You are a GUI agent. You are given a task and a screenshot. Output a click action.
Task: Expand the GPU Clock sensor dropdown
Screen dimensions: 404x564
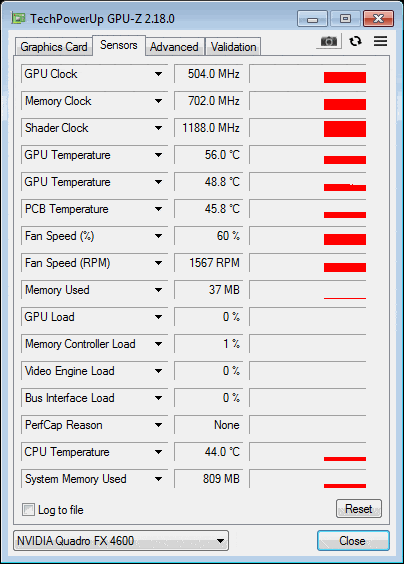tap(158, 74)
